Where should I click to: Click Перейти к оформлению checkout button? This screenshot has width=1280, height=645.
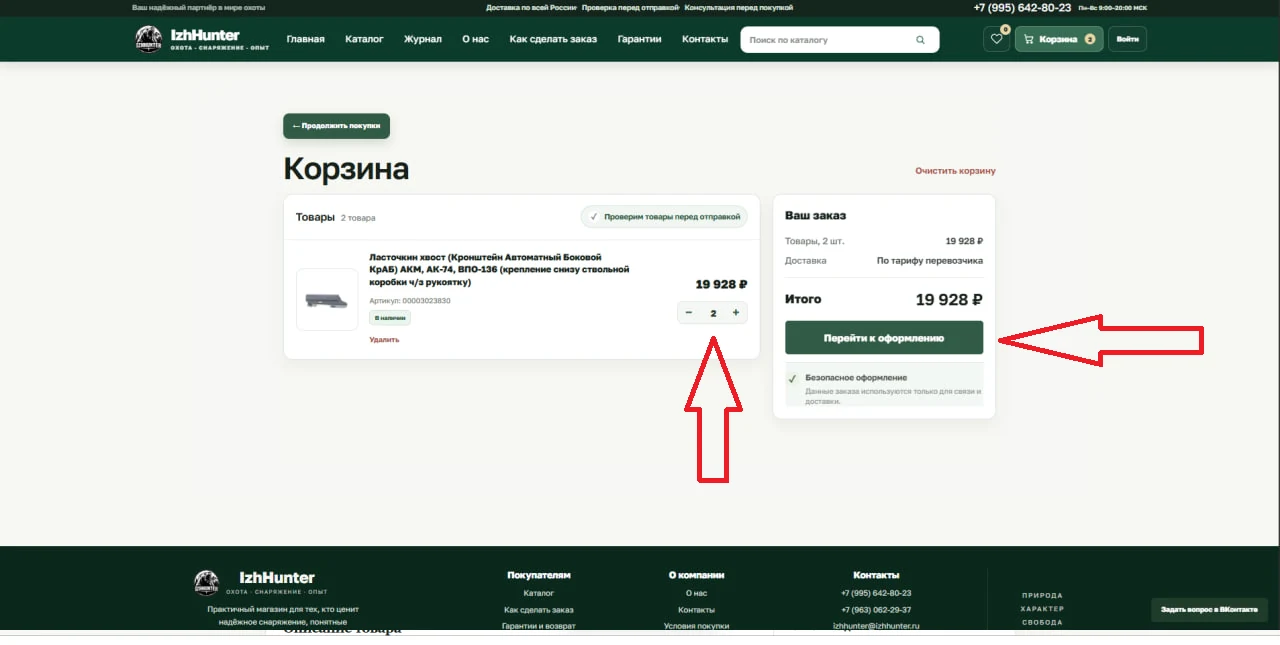(884, 338)
